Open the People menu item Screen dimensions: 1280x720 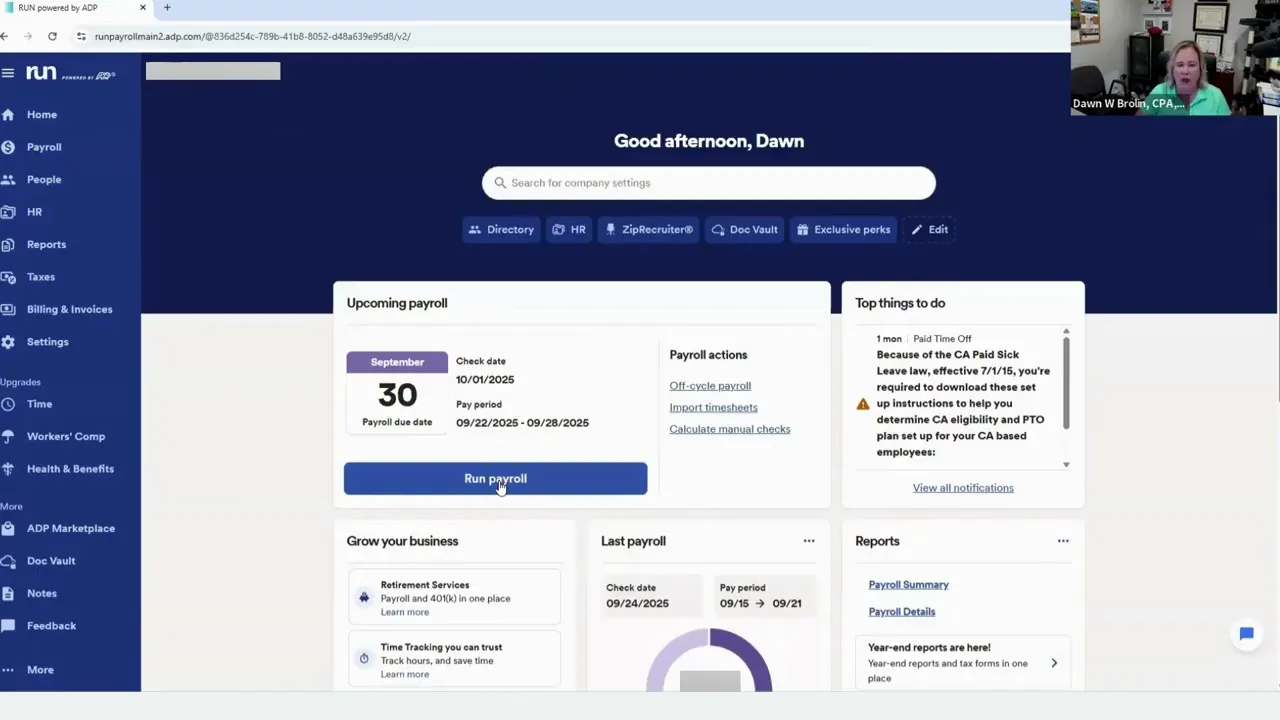[x=44, y=180]
